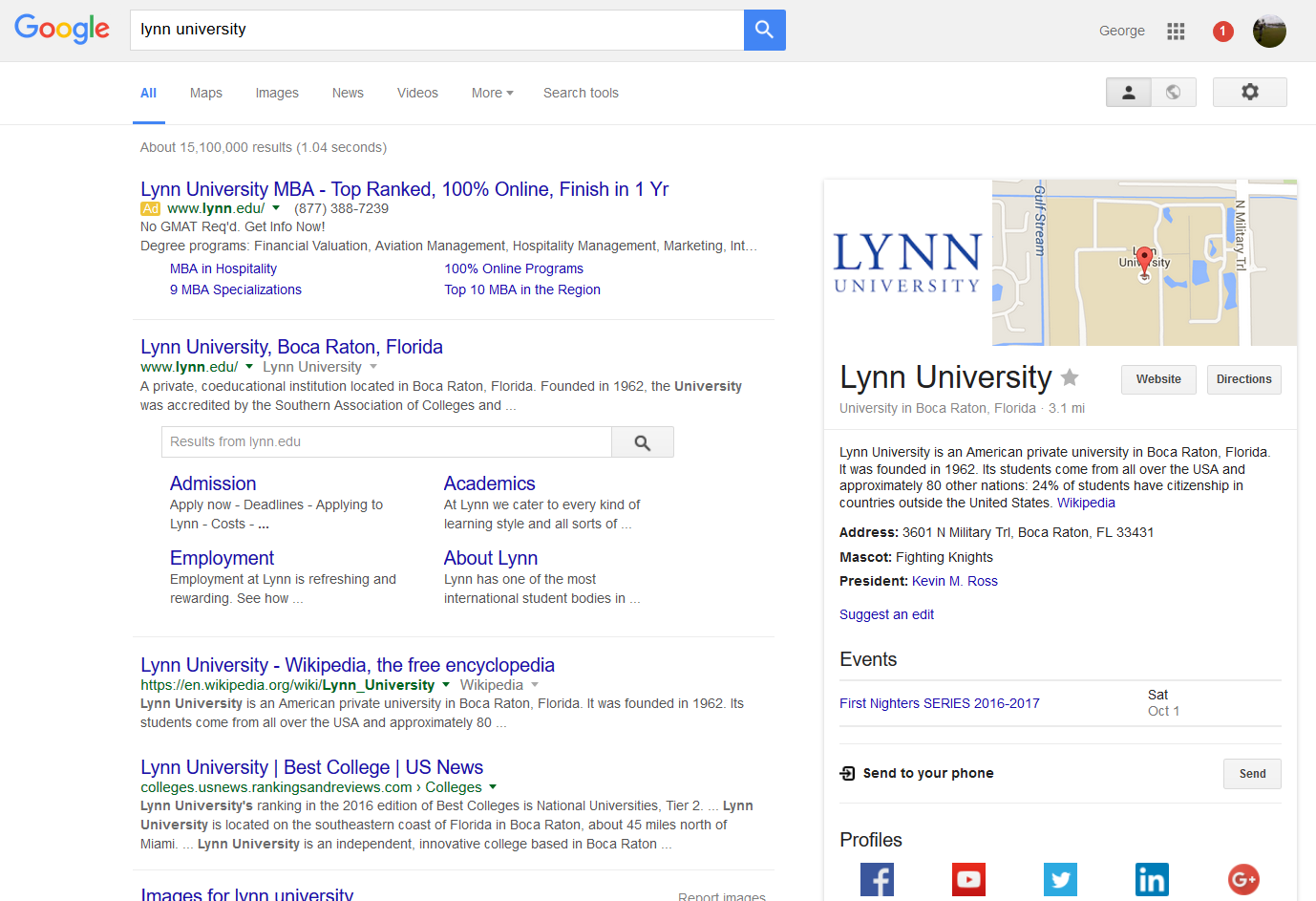Focus the Results from lynn.edu search field
The width and height of the screenshot is (1316, 901).
click(387, 442)
